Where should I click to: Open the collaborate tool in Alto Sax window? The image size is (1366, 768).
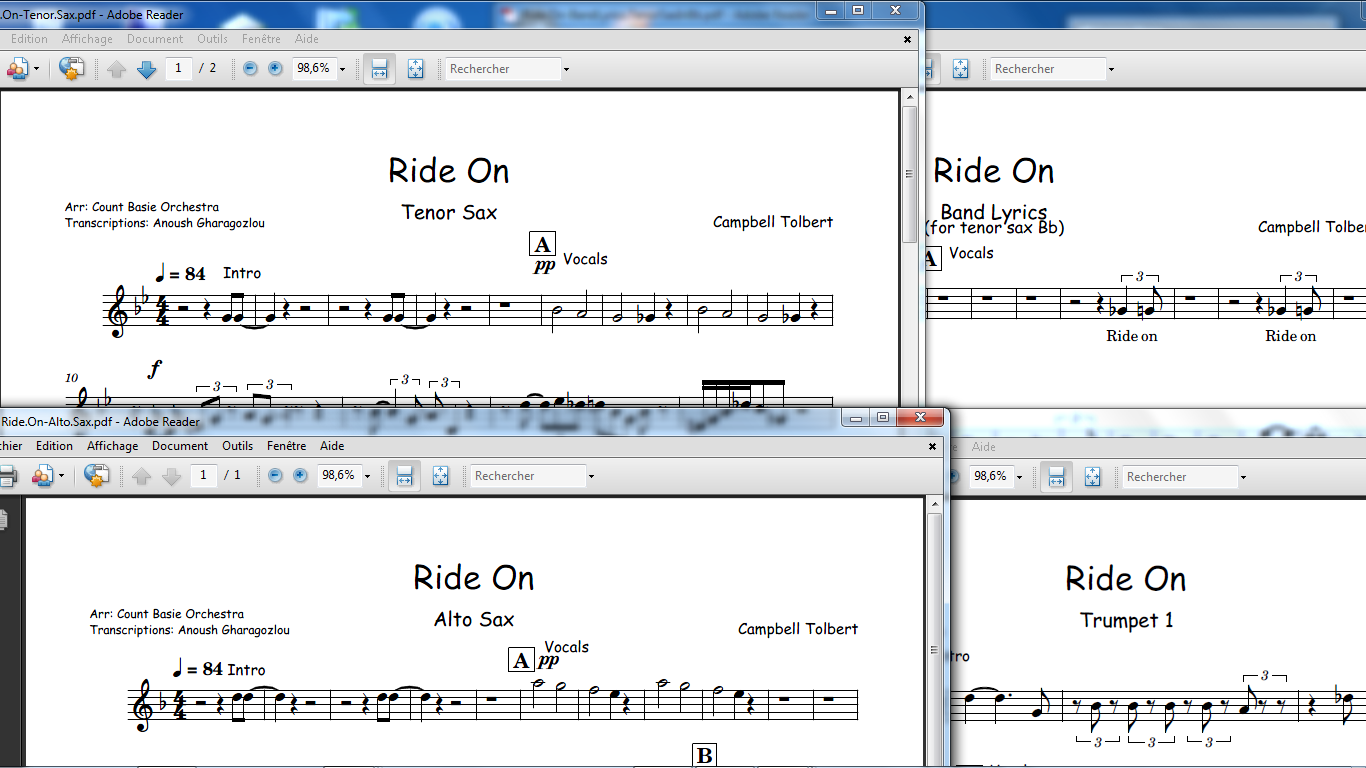(96, 476)
